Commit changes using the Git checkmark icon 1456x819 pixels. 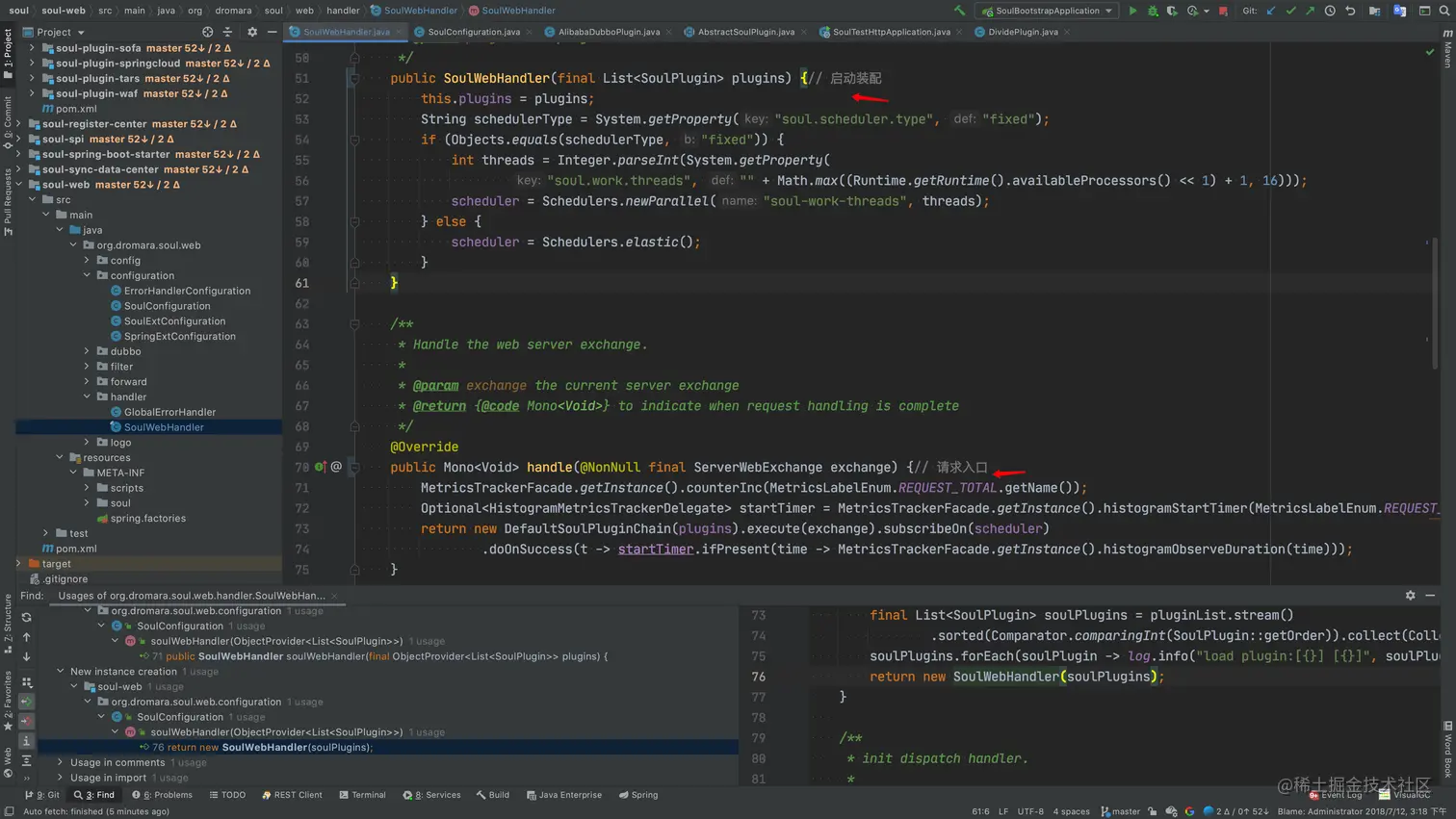(x=1290, y=11)
